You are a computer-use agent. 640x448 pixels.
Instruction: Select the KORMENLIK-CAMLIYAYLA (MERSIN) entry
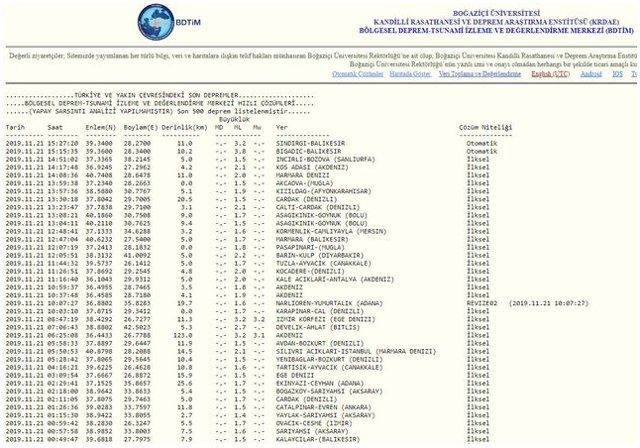pos(331,231)
